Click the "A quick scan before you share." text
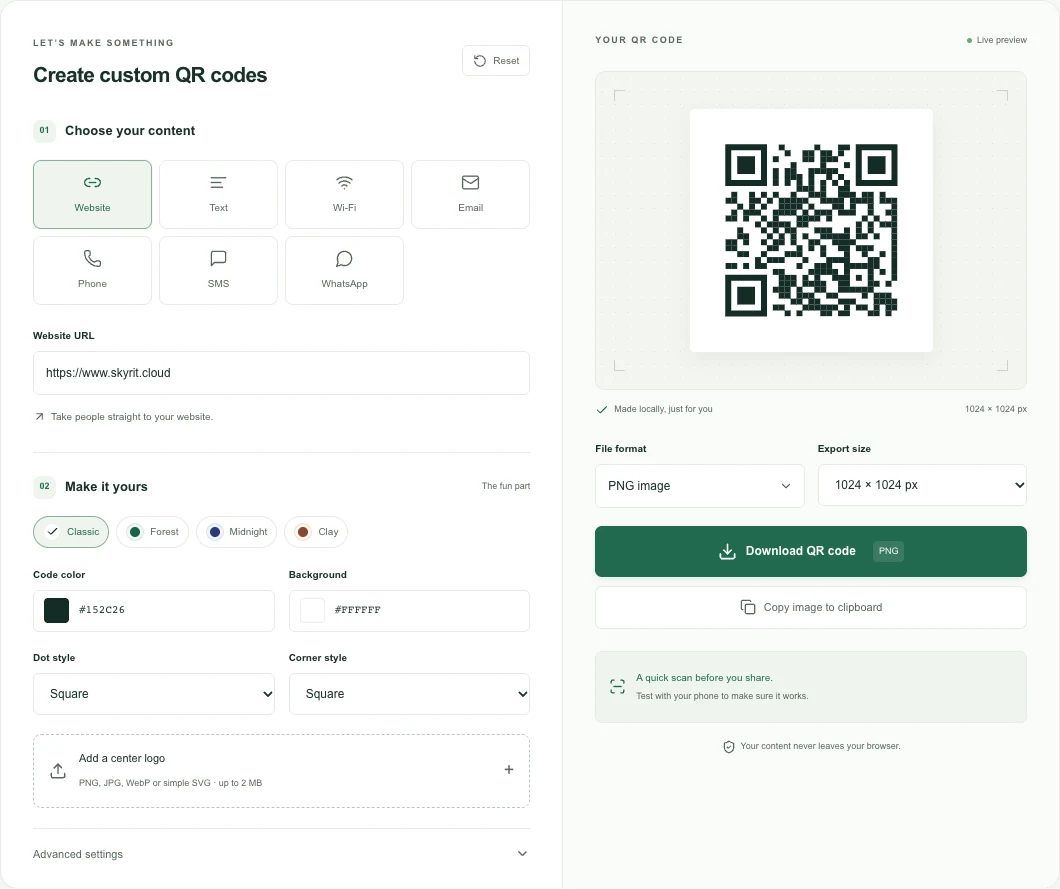This screenshot has width=1060, height=889. pos(704,677)
